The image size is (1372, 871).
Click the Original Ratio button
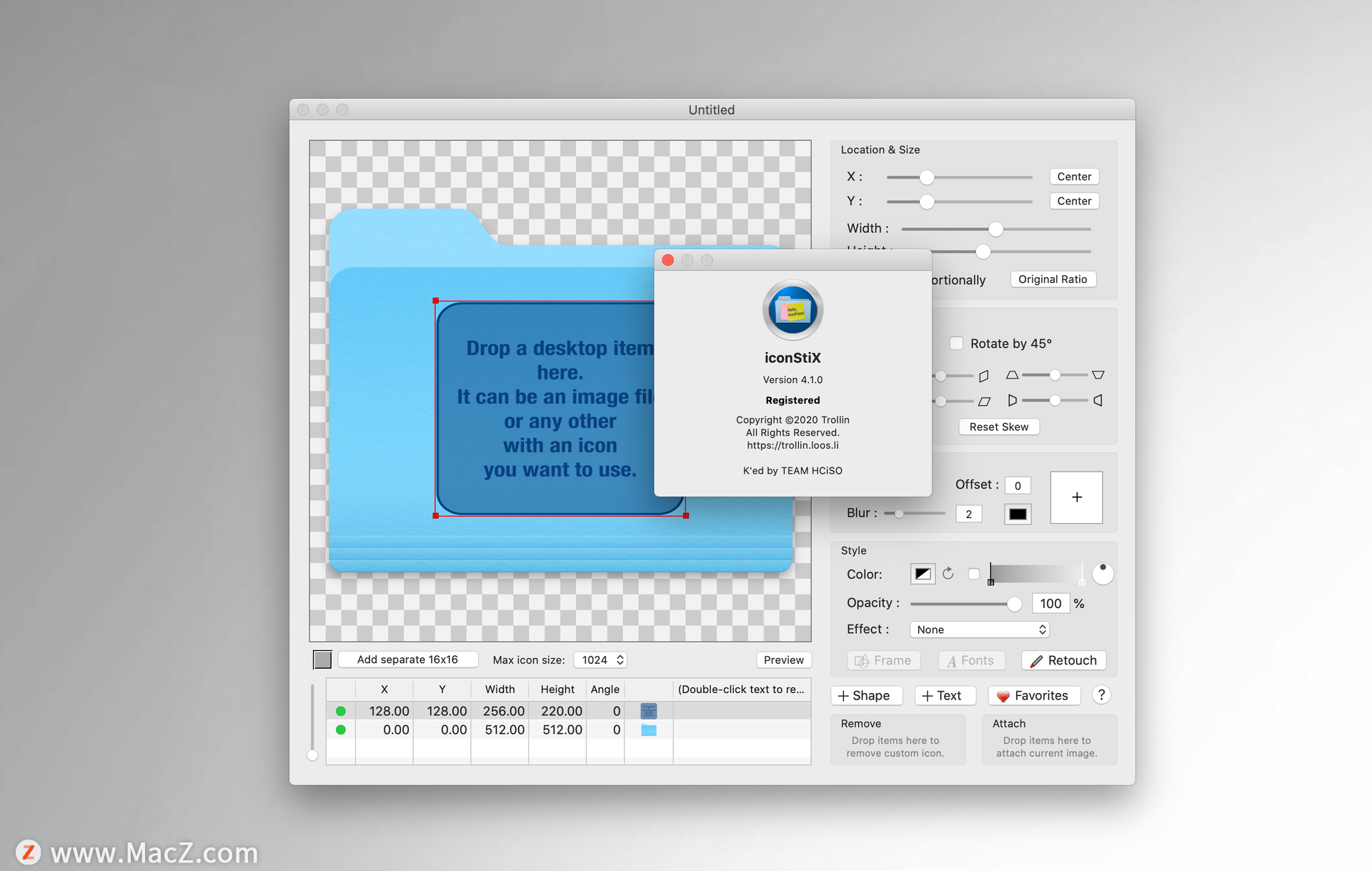point(1053,279)
